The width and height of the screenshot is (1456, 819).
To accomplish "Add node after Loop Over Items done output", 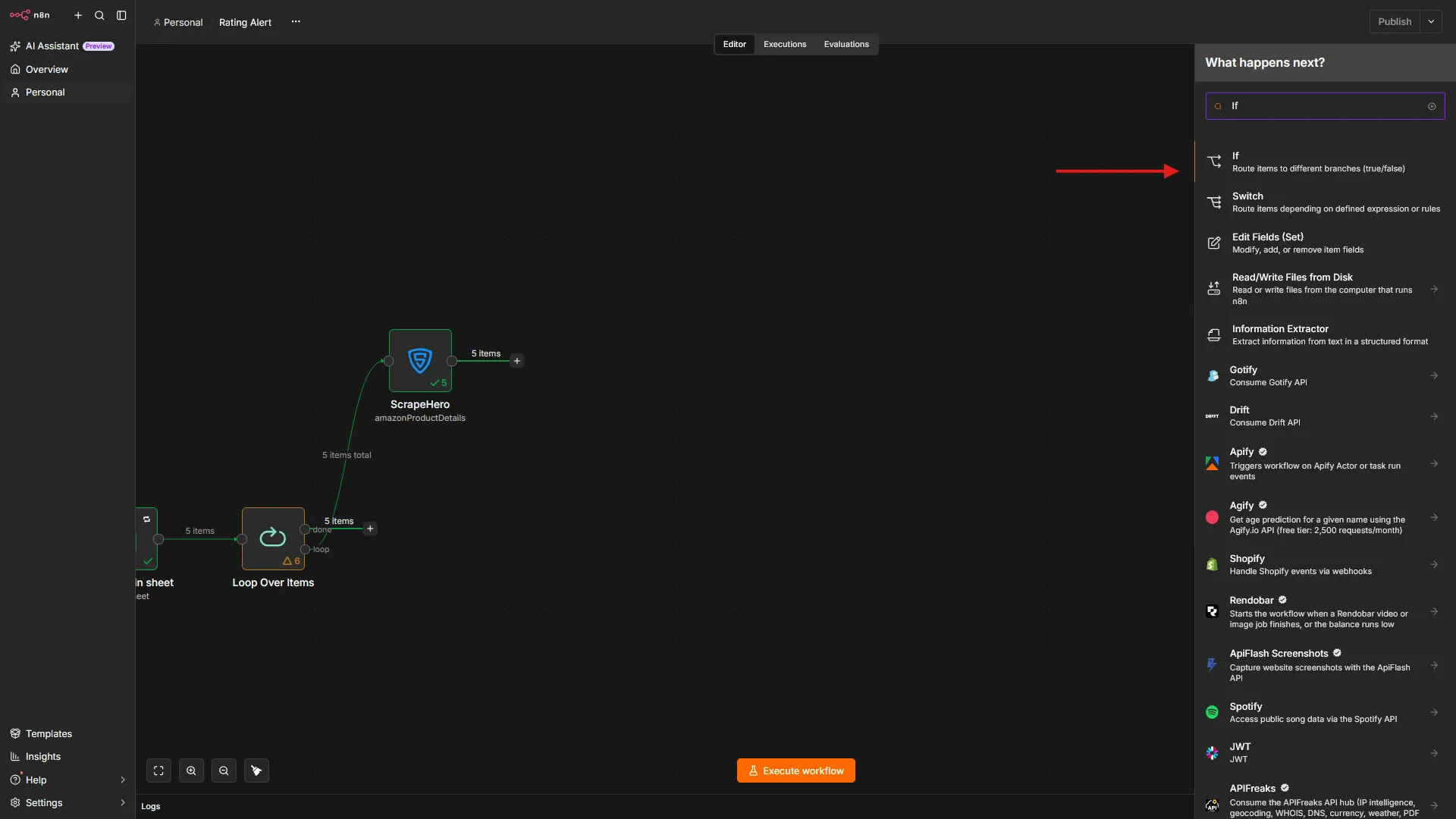I will [370, 529].
